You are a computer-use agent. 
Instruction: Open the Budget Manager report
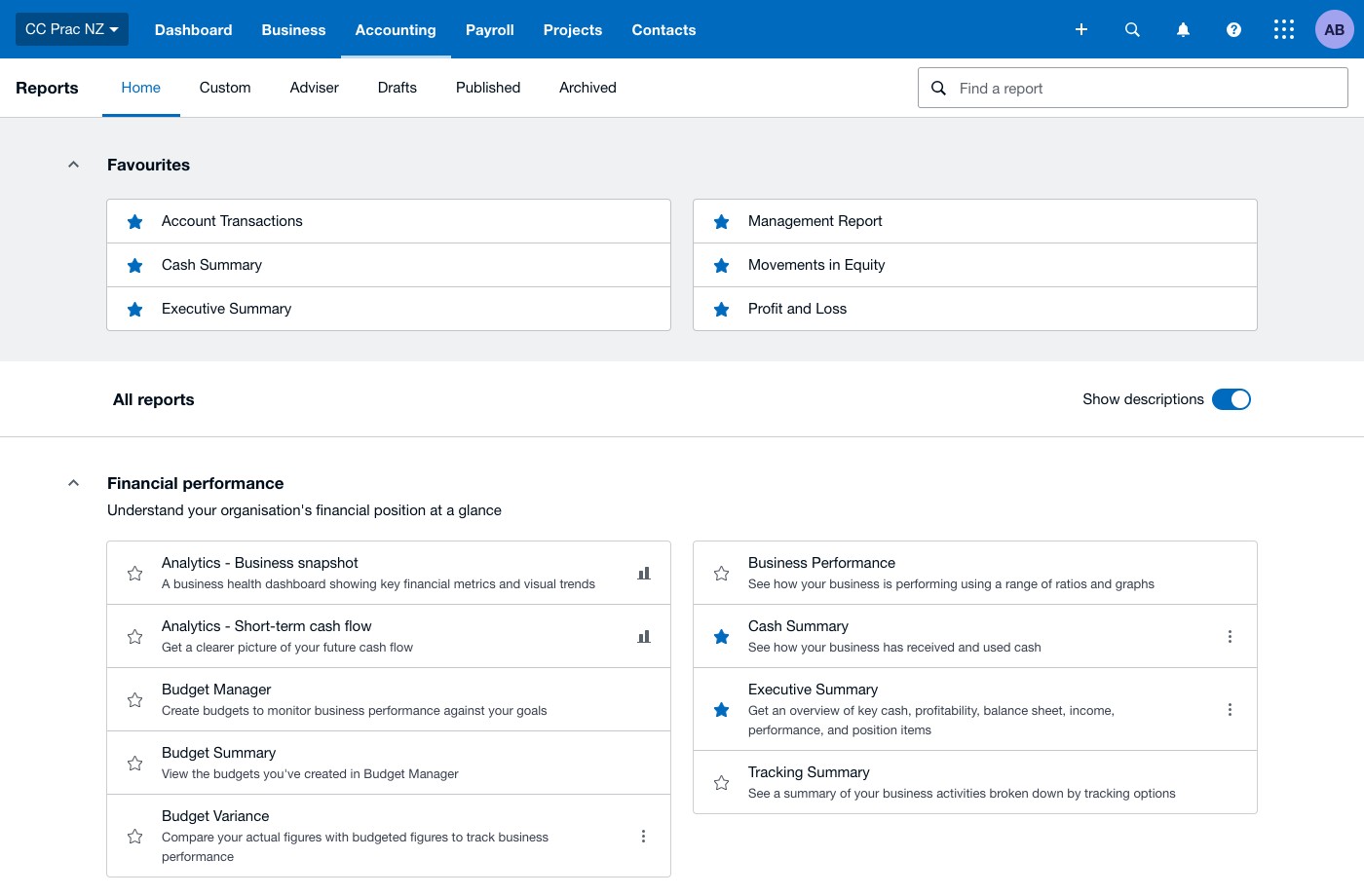tap(389, 699)
